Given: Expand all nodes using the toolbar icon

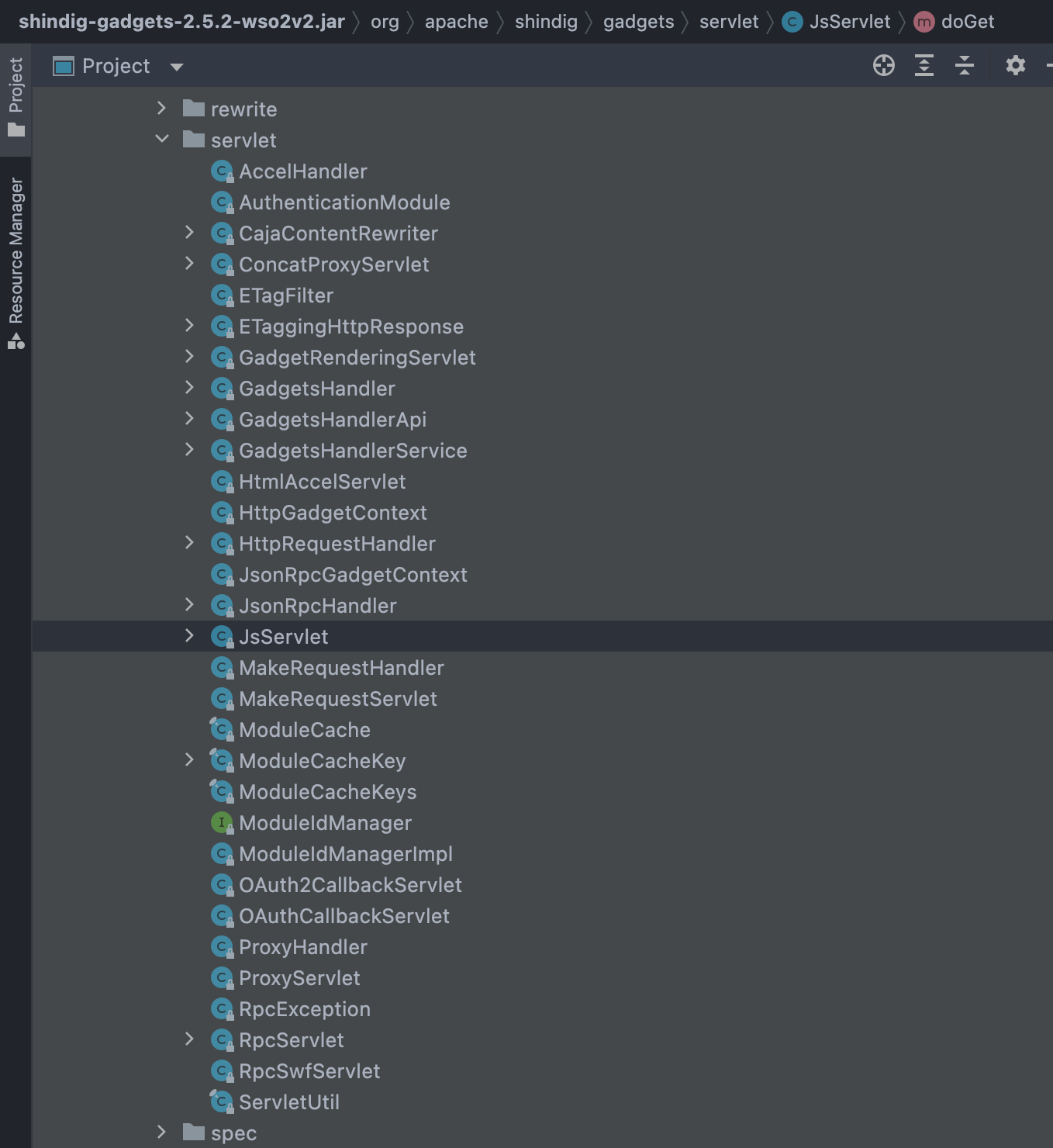Looking at the screenshot, I should (924, 65).
